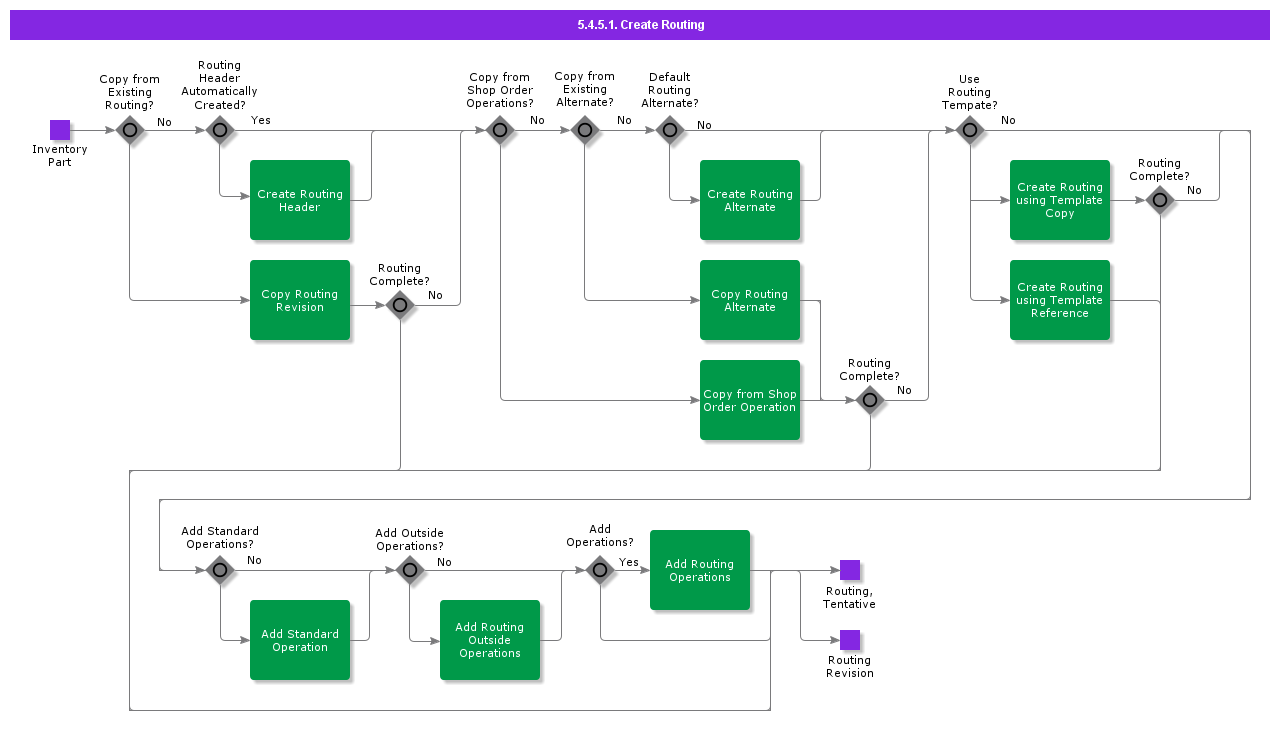The height and width of the screenshot is (740, 1280).
Task: Click the Create Routing Alternate box
Action: (750, 200)
